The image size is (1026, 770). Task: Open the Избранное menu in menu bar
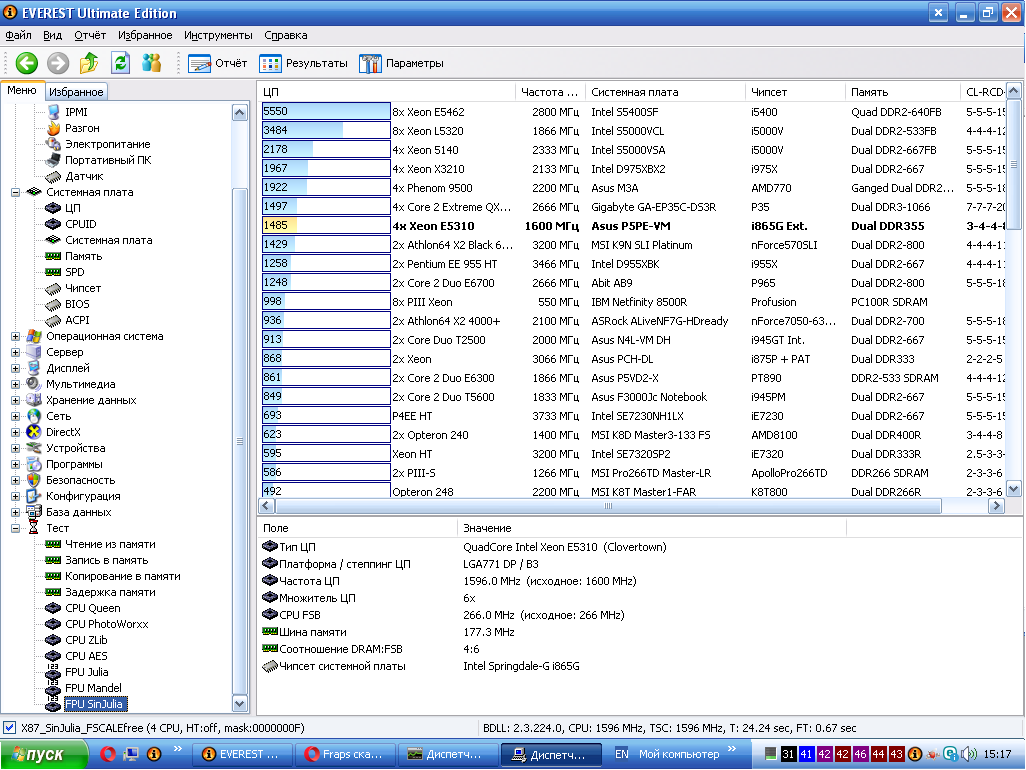click(145, 35)
